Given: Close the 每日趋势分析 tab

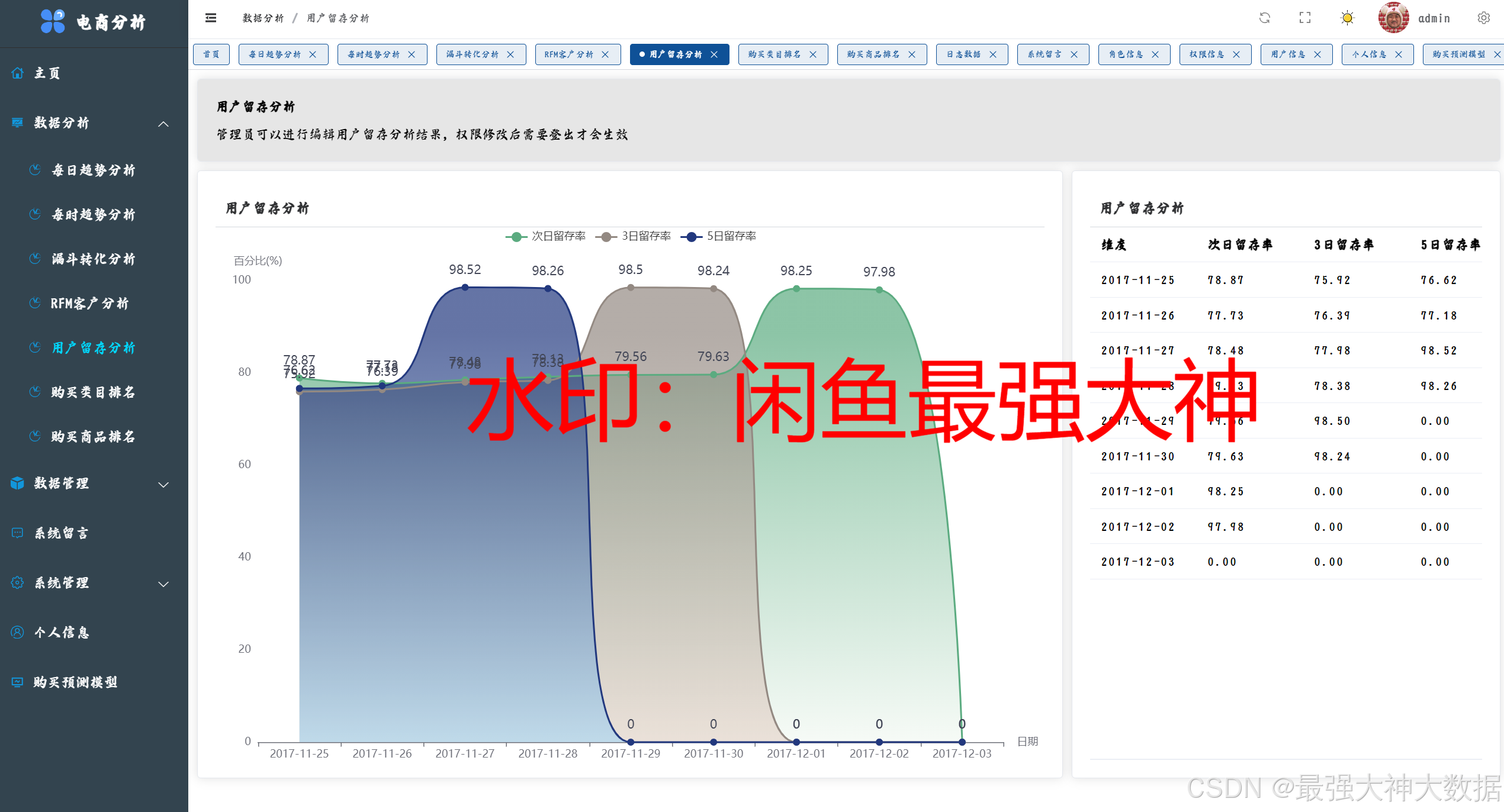Looking at the screenshot, I should [313, 54].
